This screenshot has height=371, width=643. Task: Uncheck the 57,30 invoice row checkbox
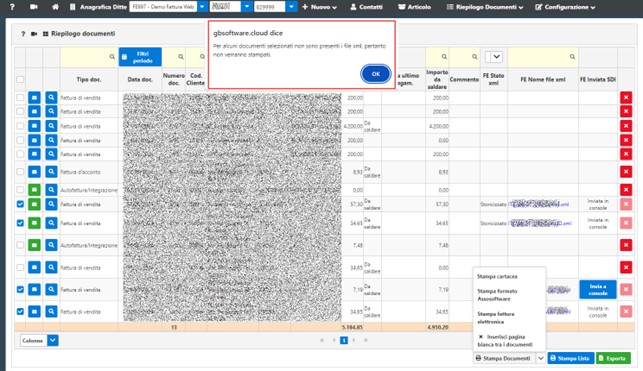[20, 204]
